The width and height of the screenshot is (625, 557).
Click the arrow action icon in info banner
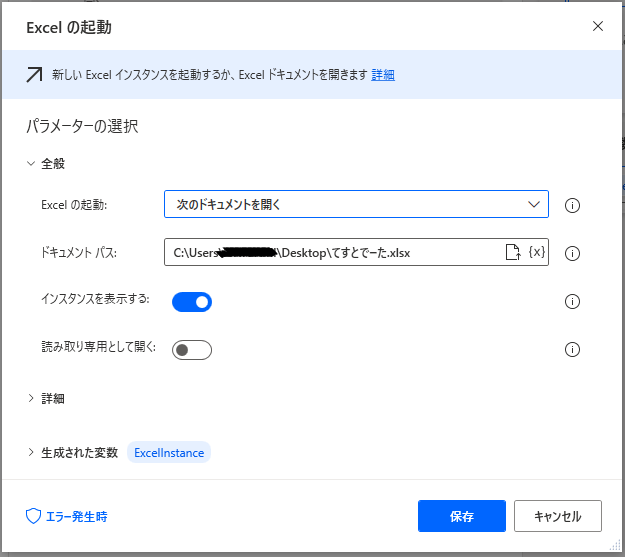(34, 74)
